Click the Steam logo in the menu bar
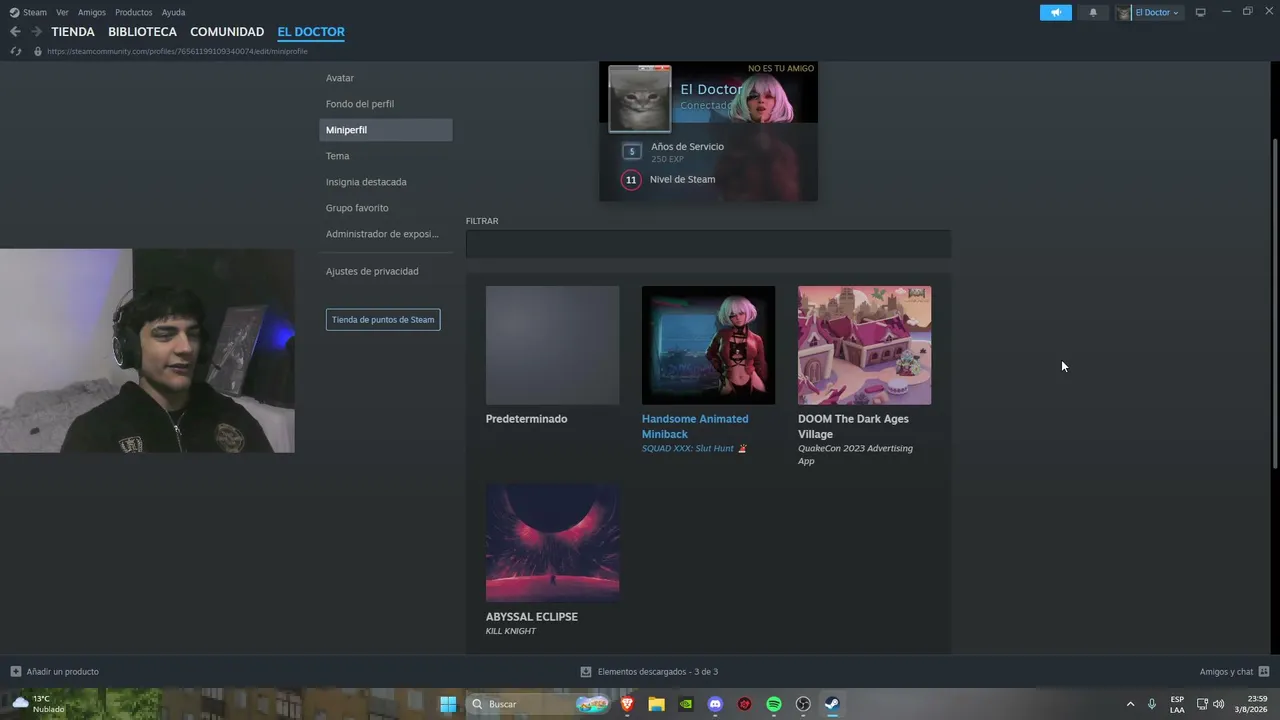Image resolution: width=1280 pixels, height=720 pixels. click(15, 12)
